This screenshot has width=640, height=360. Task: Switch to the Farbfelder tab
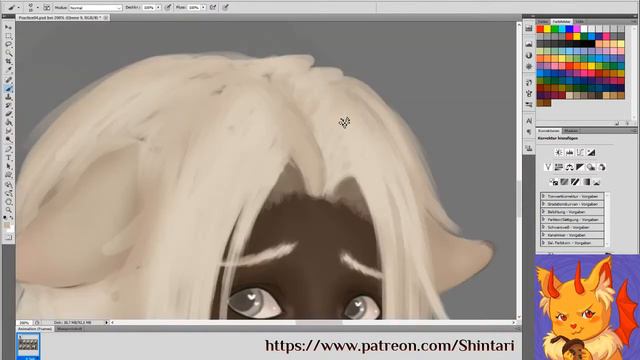[x=561, y=21]
